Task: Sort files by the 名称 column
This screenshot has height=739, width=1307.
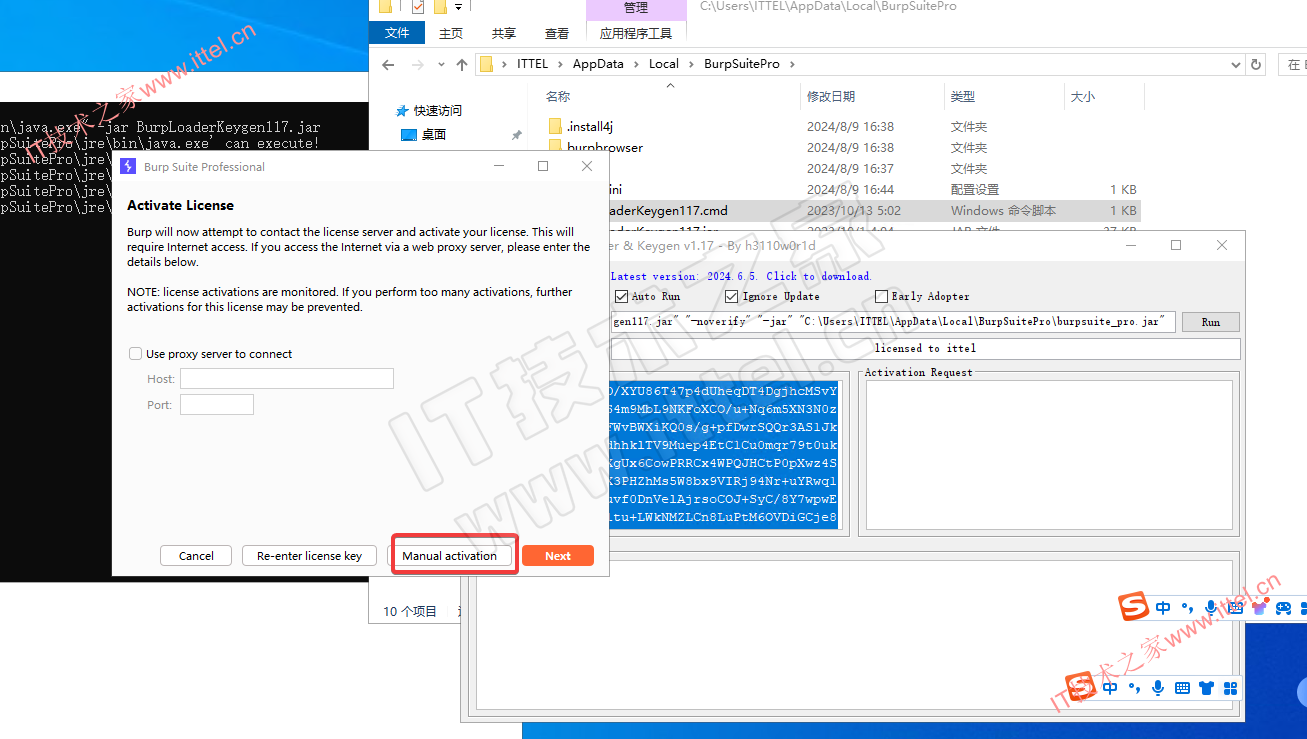Action: pos(558,97)
